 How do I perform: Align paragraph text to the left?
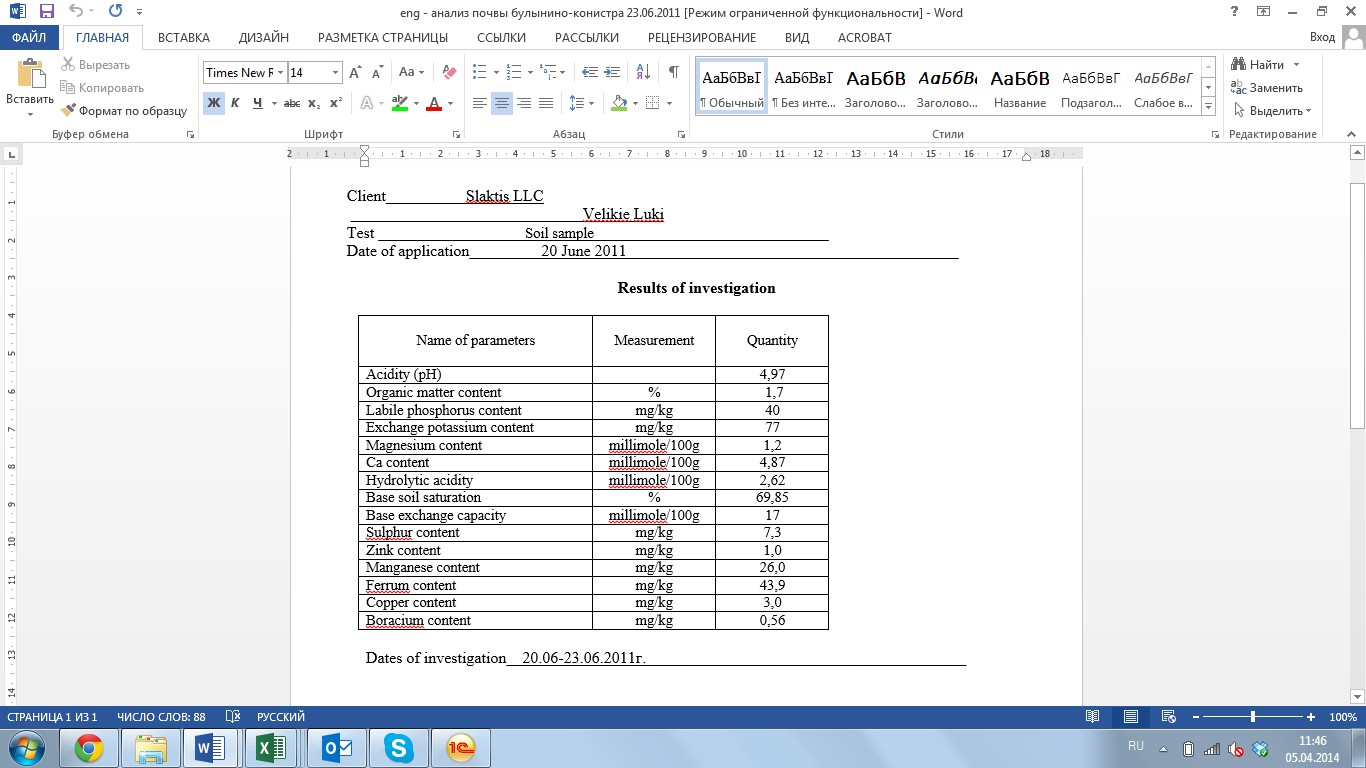click(x=480, y=103)
